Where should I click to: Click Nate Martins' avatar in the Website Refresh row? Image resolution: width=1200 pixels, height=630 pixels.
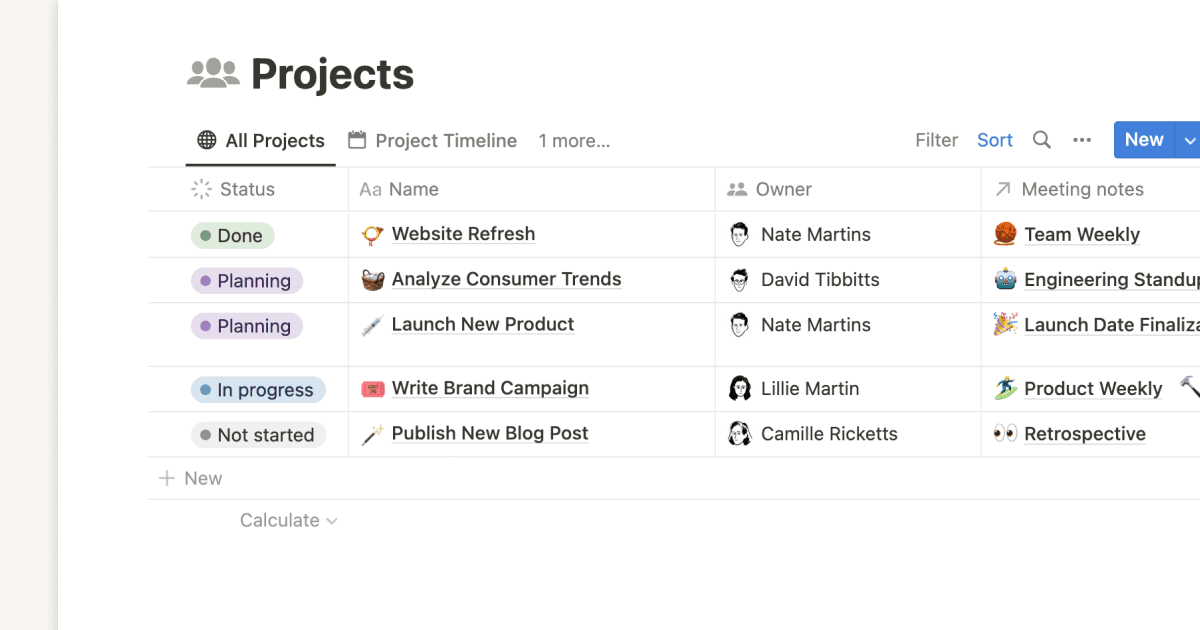(738, 234)
